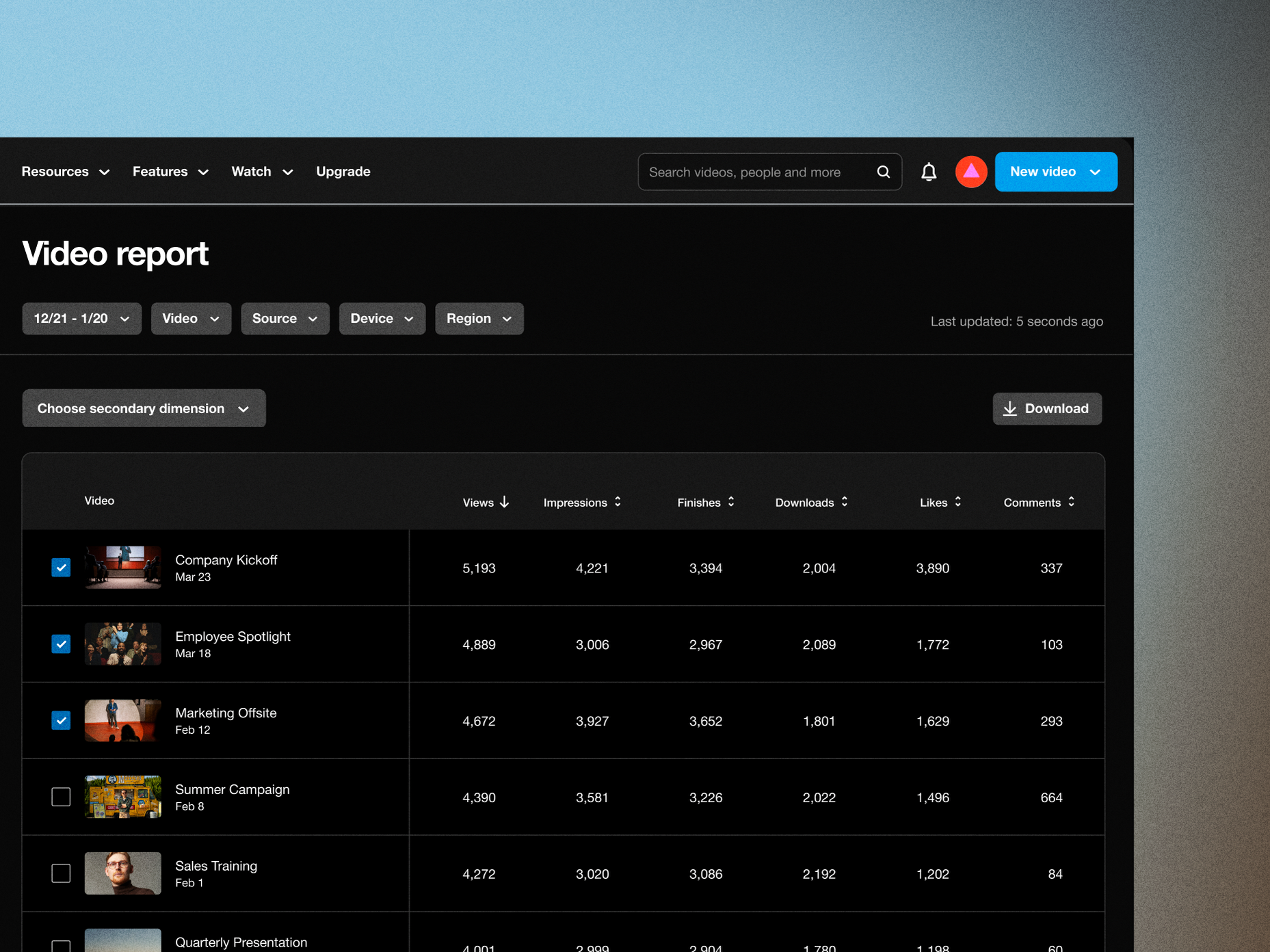Viewport: 1270px width, 952px height.
Task: Click the 5,193 views value
Action: (x=479, y=568)
